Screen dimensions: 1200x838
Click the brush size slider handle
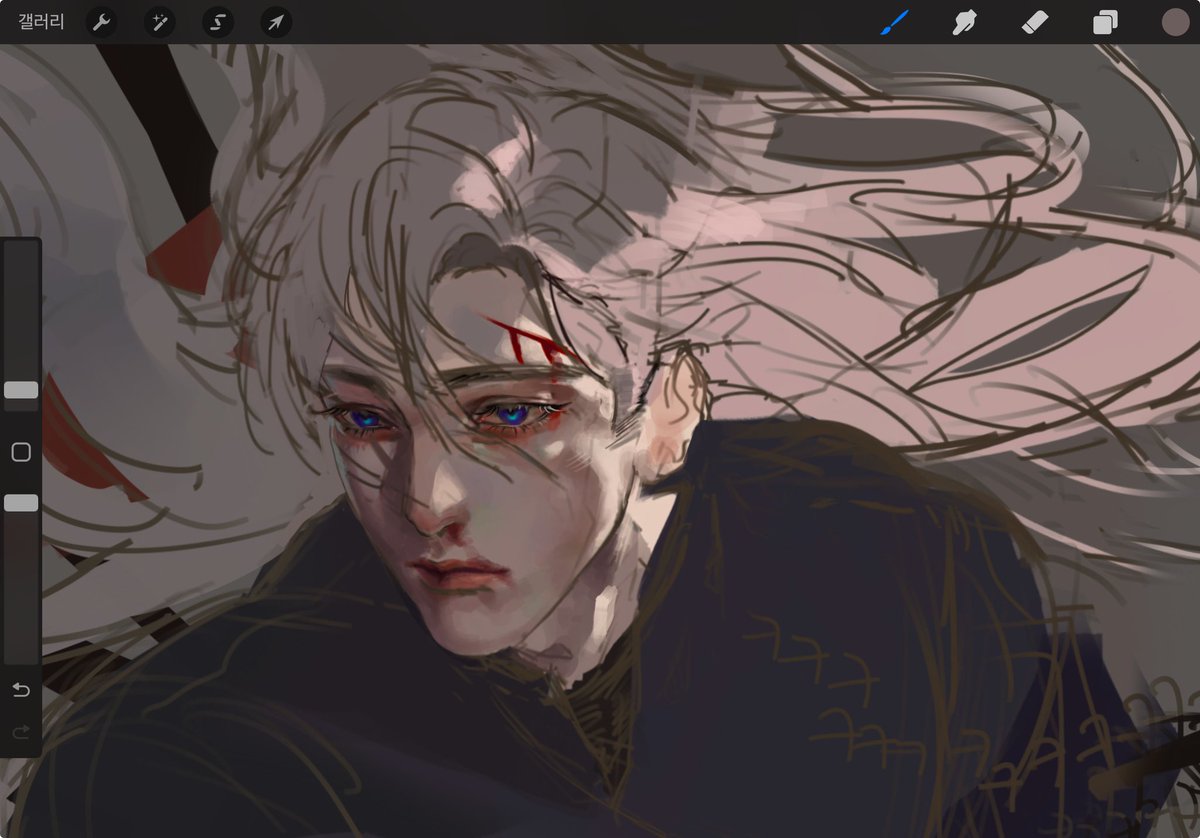[21, 390]
